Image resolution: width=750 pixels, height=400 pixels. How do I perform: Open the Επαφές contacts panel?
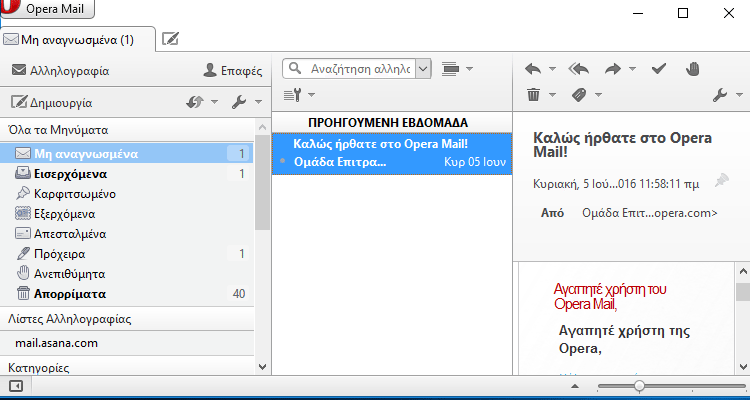tap(233, 71)
